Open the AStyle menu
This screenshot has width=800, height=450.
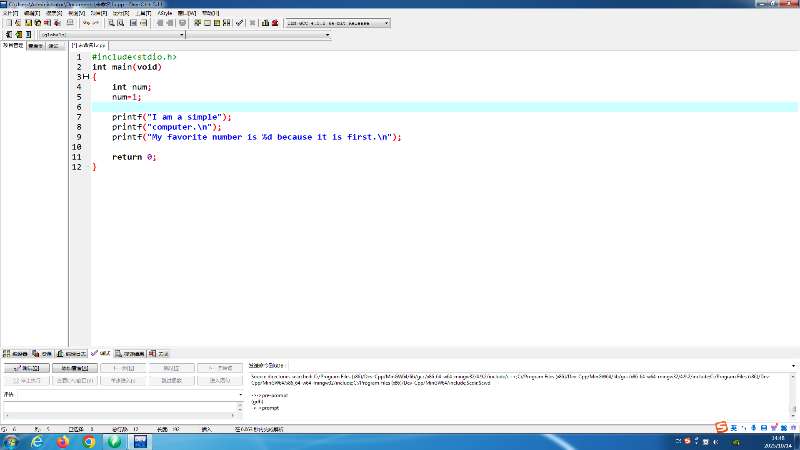[164, 13]
